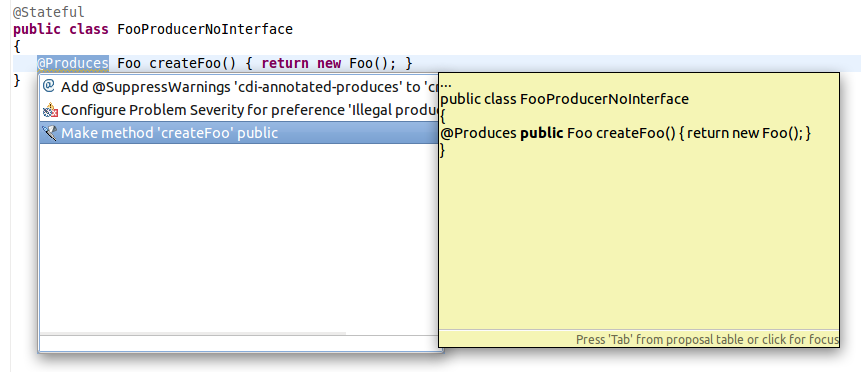Image resolution: width=861 pixels, height=372 pixels.
Task: Choose Configure Problem Severity for preference
Action: coord(238,110)
